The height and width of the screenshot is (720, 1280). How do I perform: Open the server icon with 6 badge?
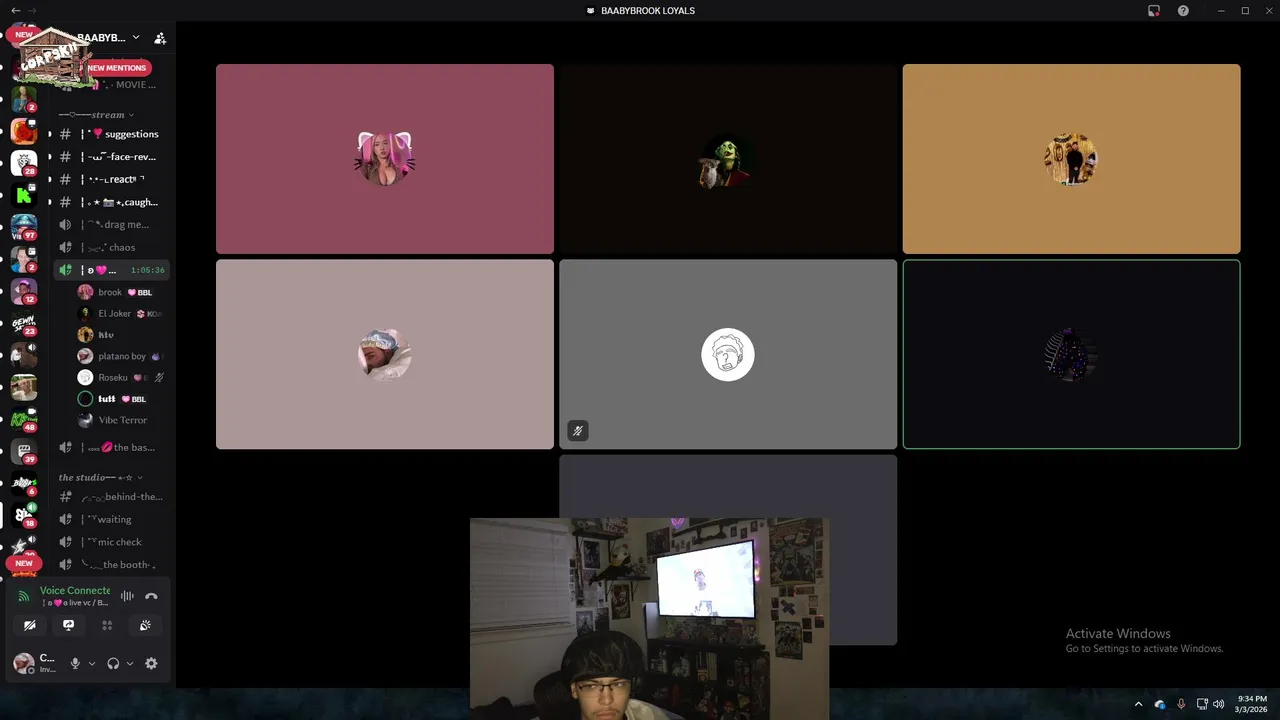(24, 483)
